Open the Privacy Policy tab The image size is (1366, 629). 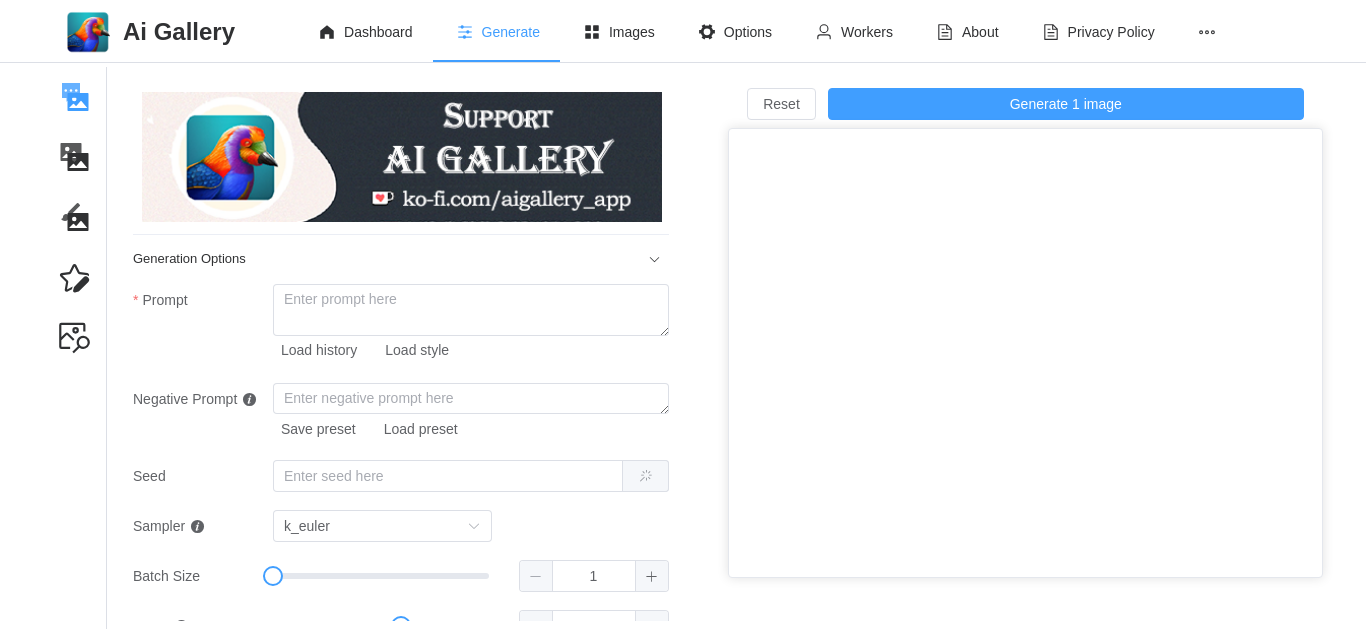click(x=1098, y=32)
